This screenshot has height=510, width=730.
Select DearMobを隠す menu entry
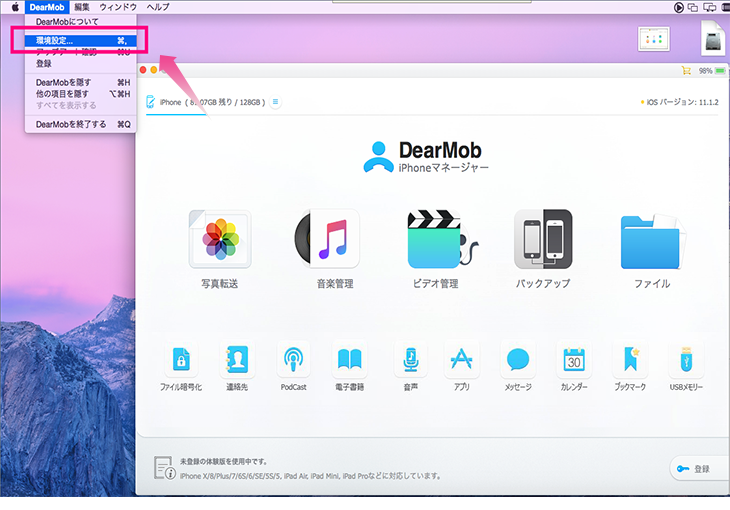(x=81, y=82)
